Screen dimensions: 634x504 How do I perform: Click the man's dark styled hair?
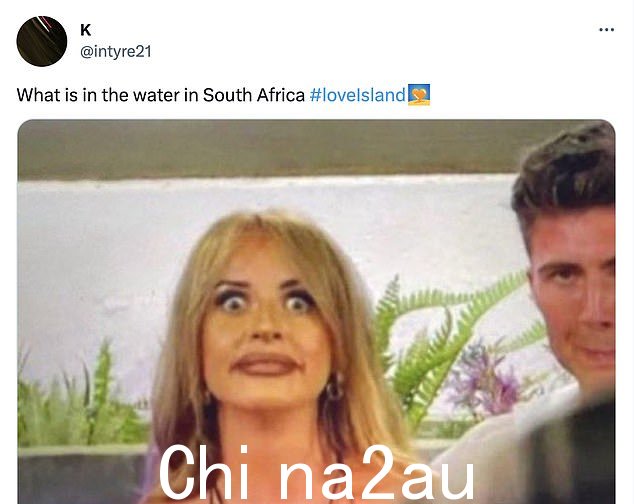tap(566, 170)
